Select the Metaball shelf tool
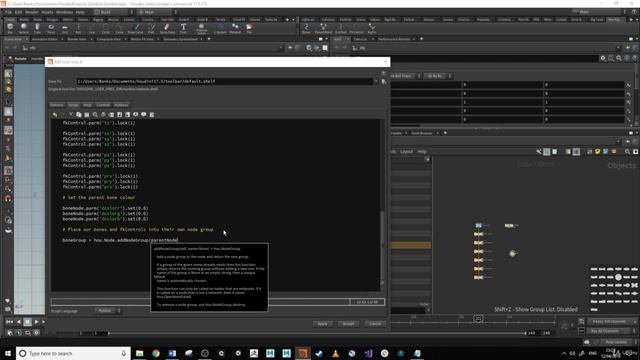 point(235,28)
